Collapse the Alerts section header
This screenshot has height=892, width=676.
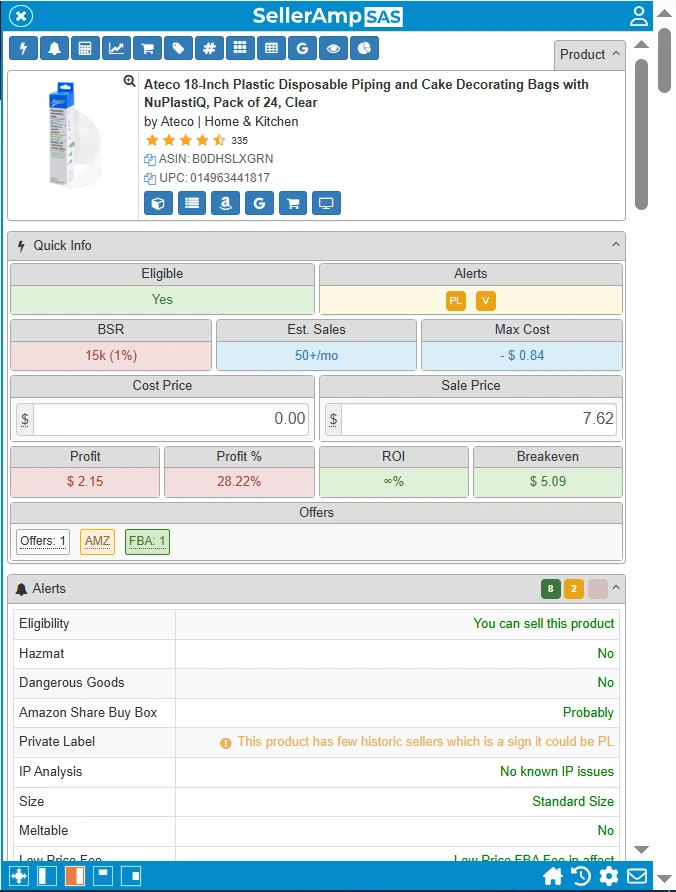coord(316,589)
